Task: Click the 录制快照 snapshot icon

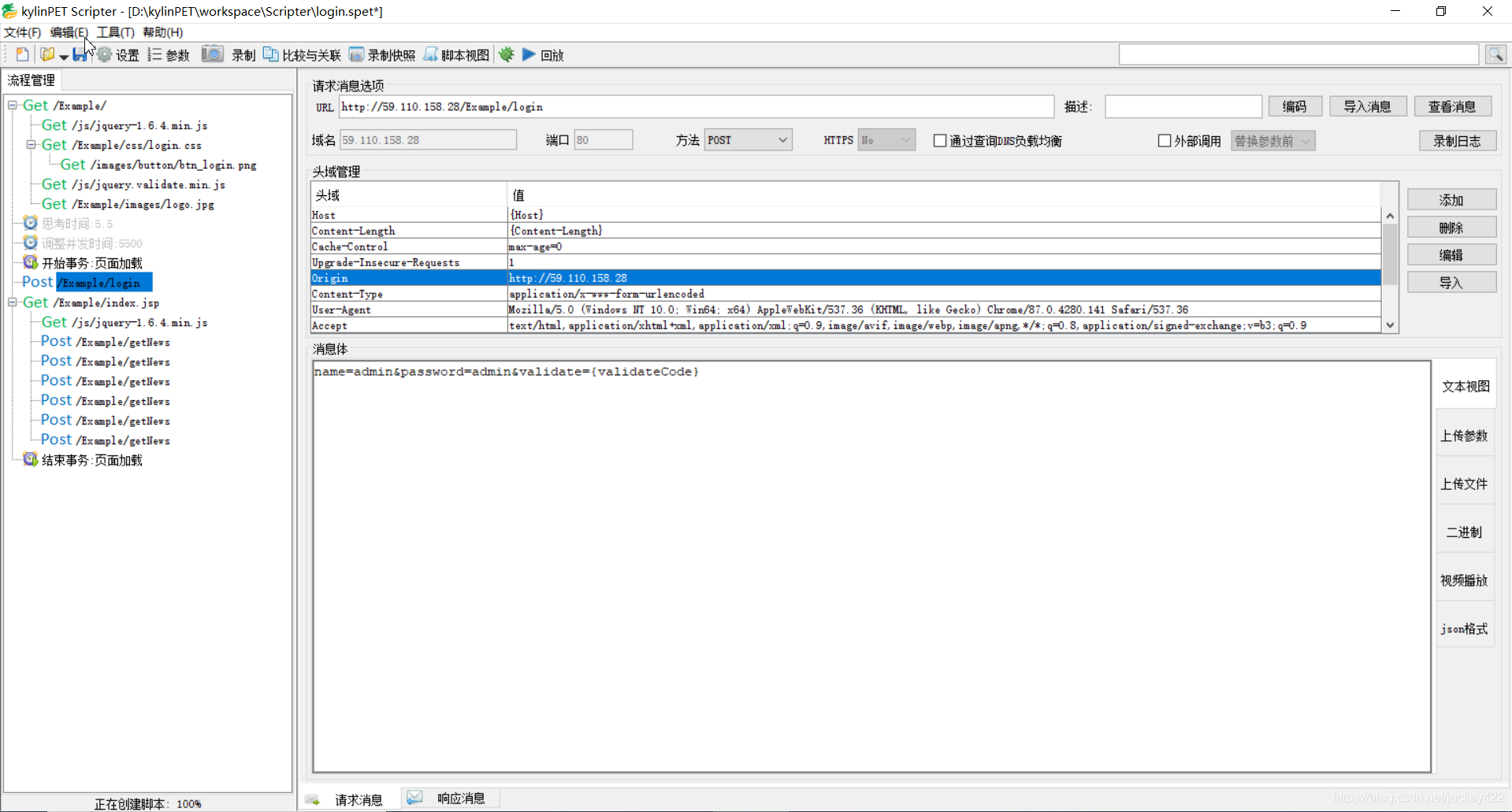Action: (x=356, y=54)
